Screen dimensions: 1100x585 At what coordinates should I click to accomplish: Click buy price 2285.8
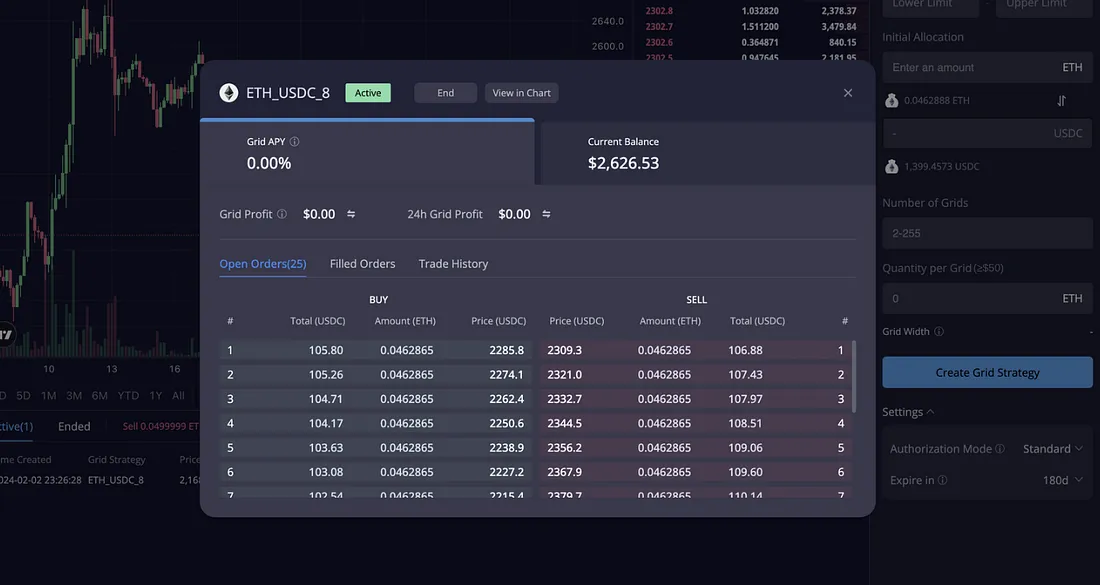[507, 350]
